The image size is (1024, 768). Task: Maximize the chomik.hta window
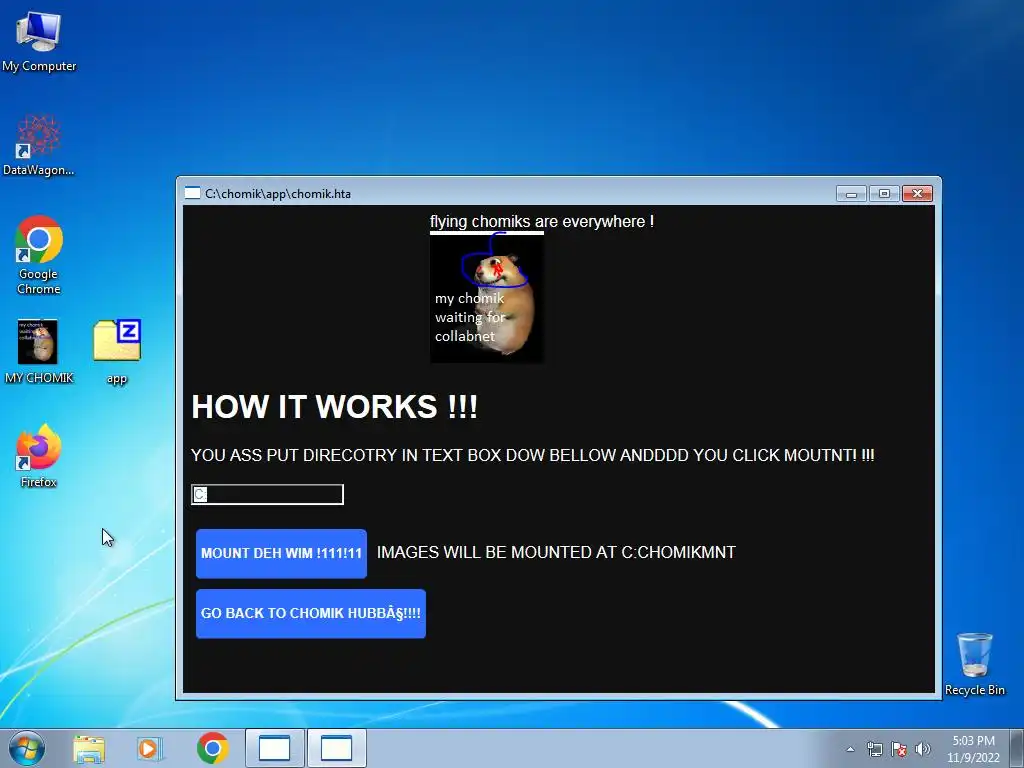click(x=884, y=193)
